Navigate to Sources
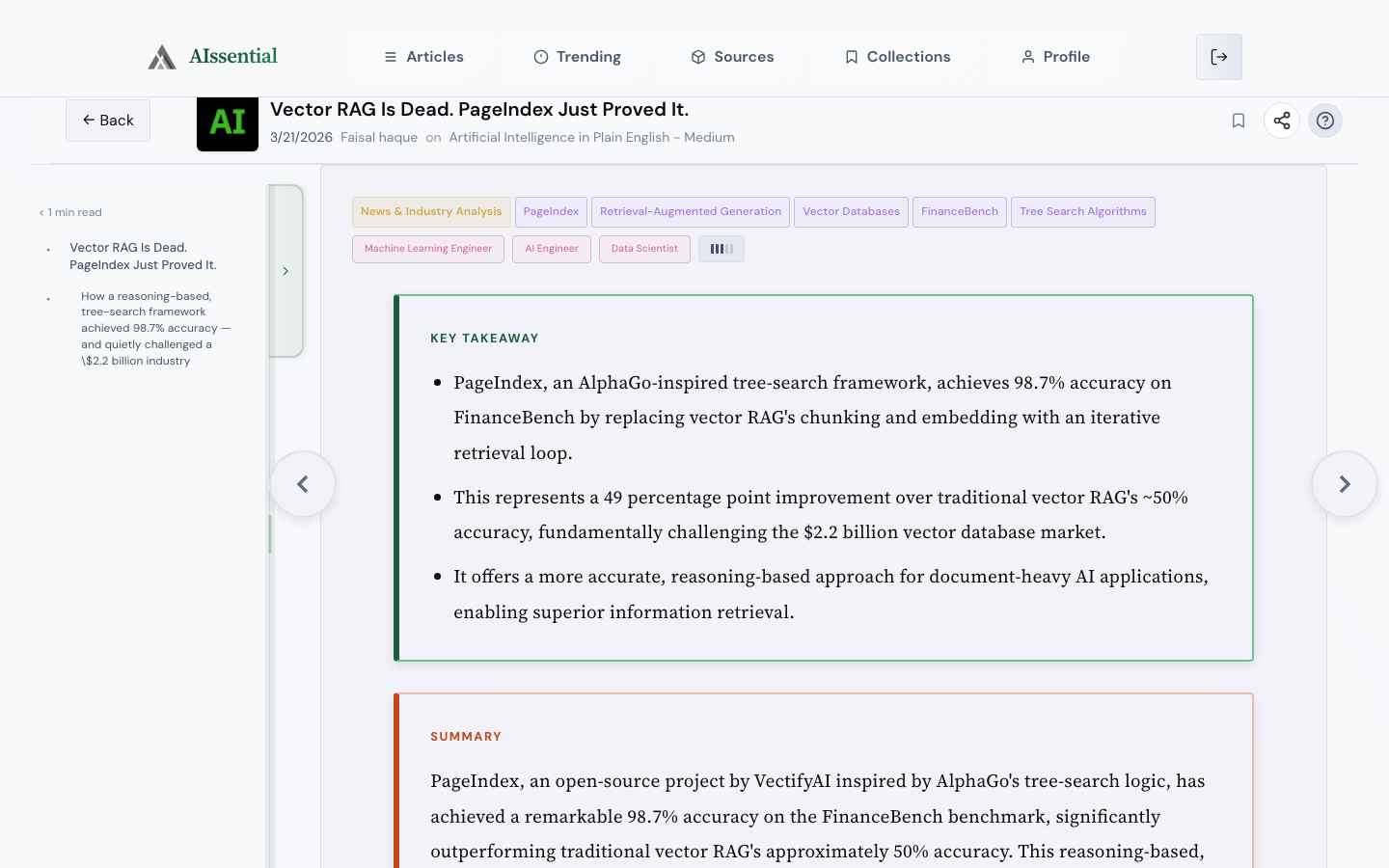 732,57
